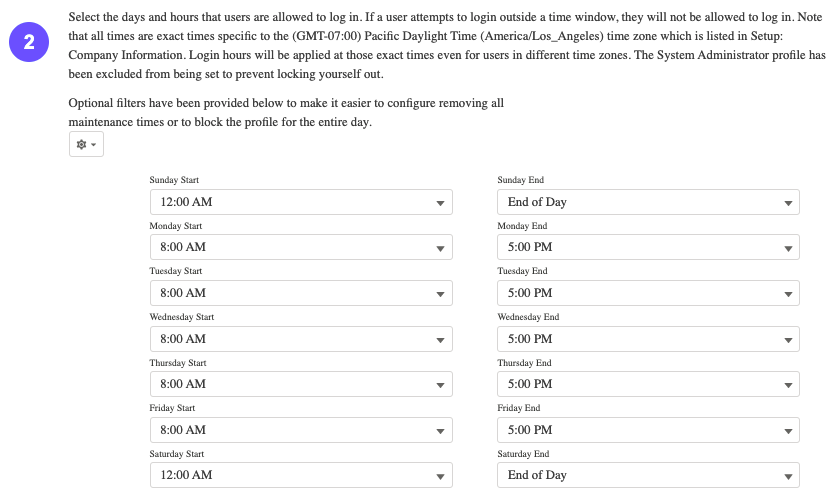
Task: Open the Sunday Start time dropdown
Action: tap(301, 202)
